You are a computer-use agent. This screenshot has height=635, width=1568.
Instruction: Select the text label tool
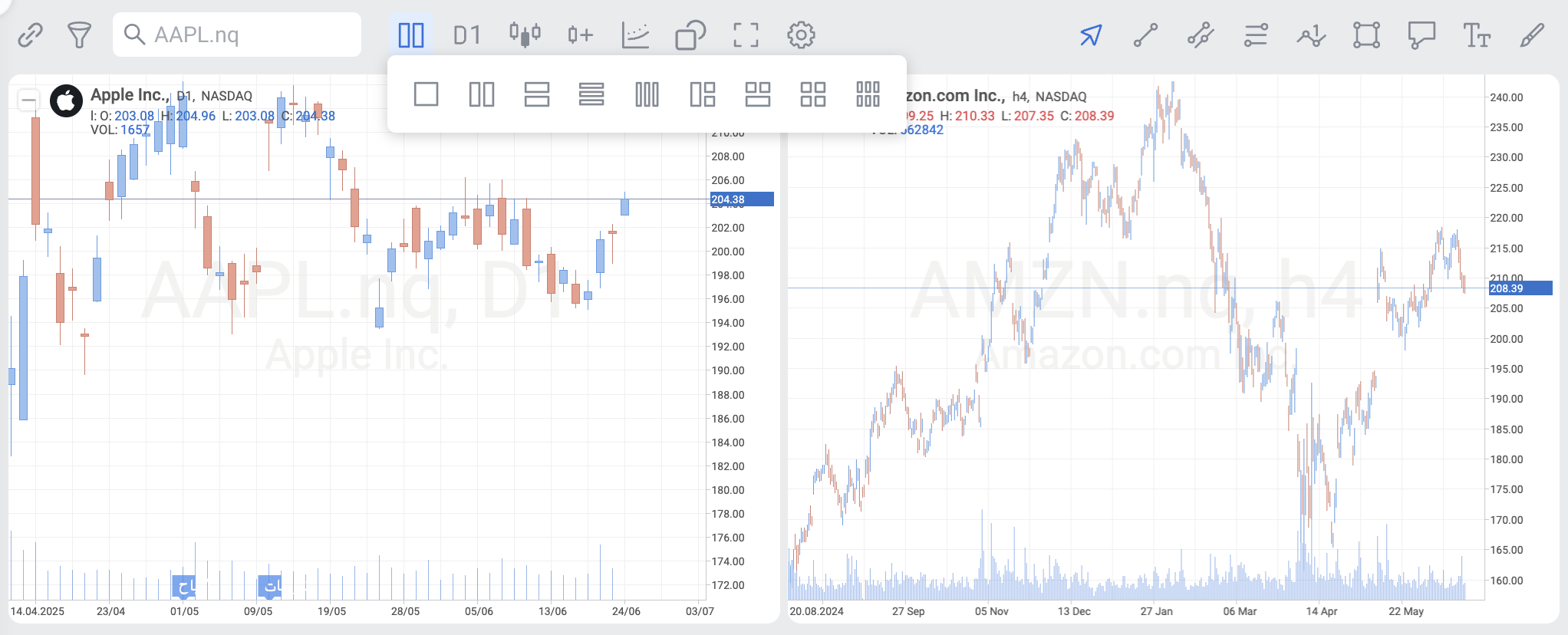[x=1477, y=35]
